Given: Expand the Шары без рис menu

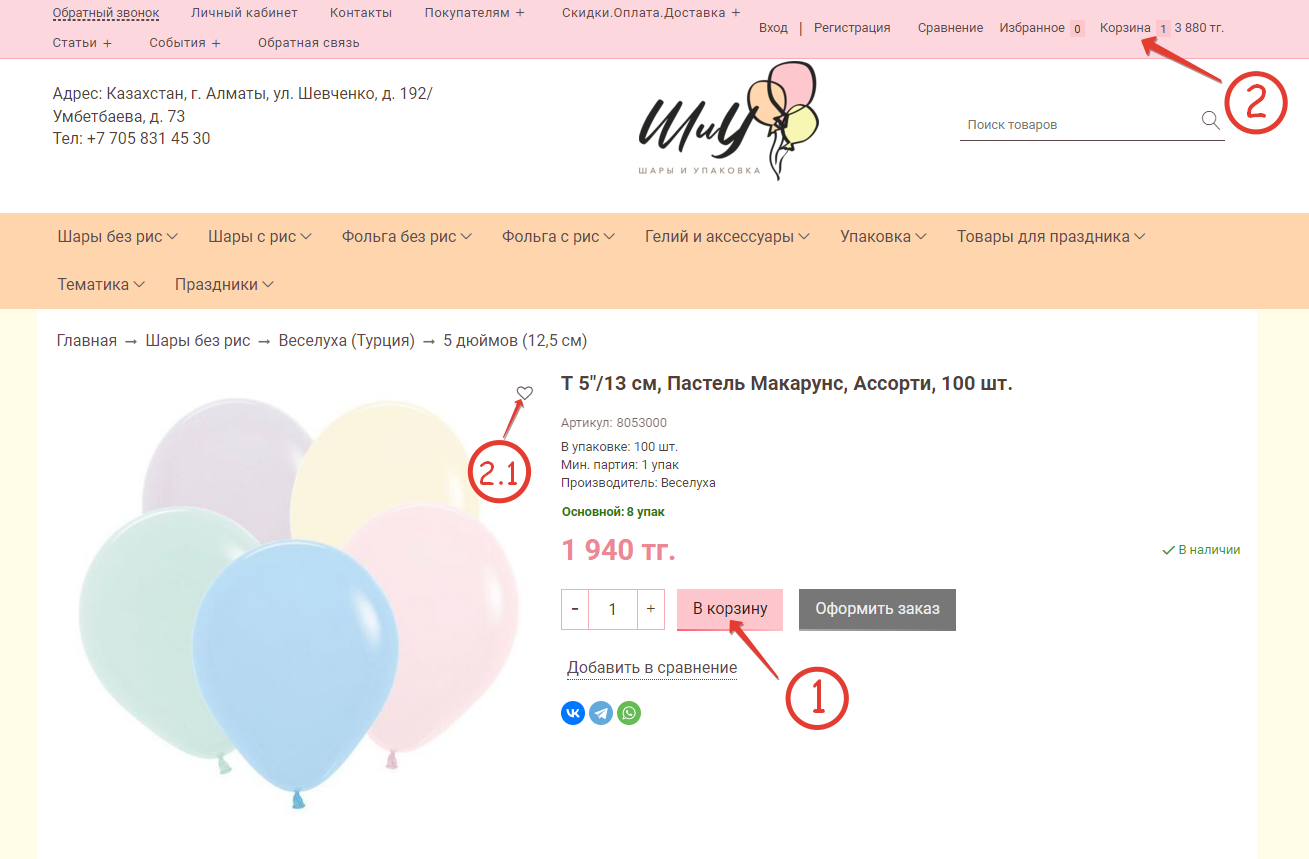Looking at the screenshot, I should point(118,237).
